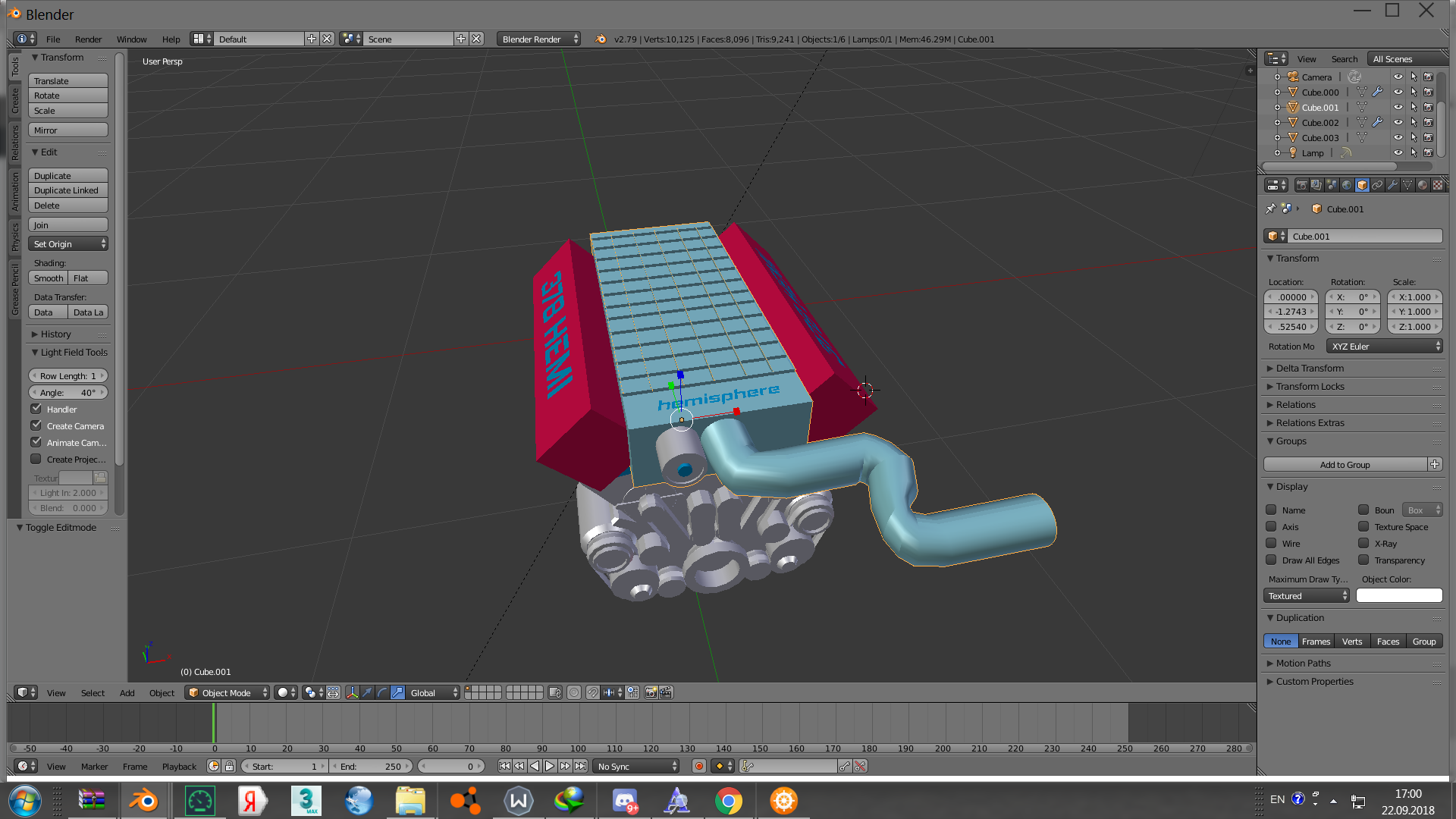Toggle lock time to other windows icon
Image resolution: width=1456 pixels, height=819 pixels.
click(x=229, y=767)
